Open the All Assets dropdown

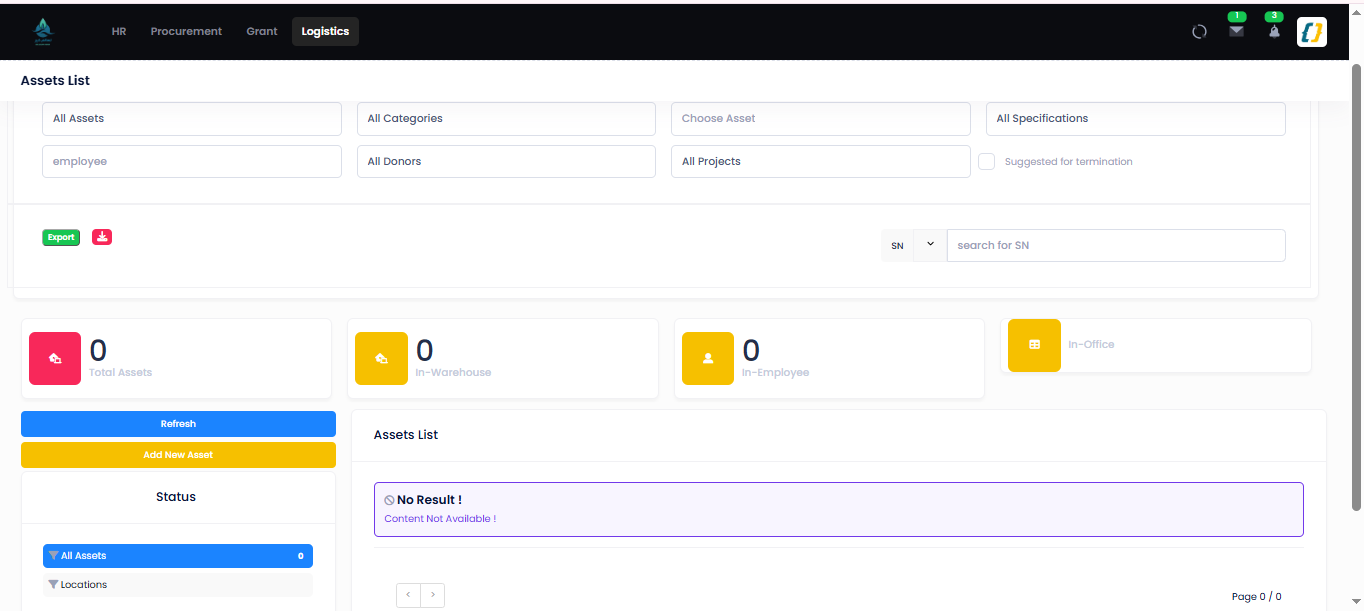[x=192, y=118]
